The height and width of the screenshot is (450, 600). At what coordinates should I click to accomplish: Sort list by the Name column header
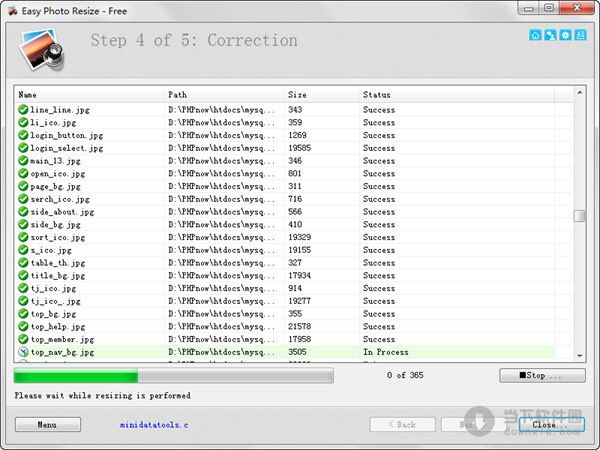[x=89, y=94]
